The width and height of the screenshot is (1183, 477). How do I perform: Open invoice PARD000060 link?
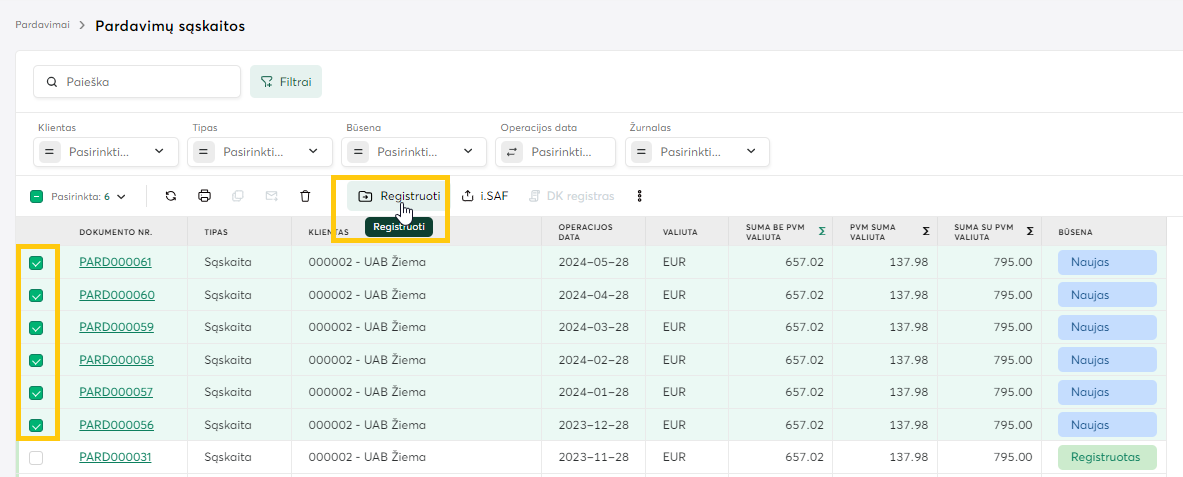pyautogui.click(x=117, y=295)
